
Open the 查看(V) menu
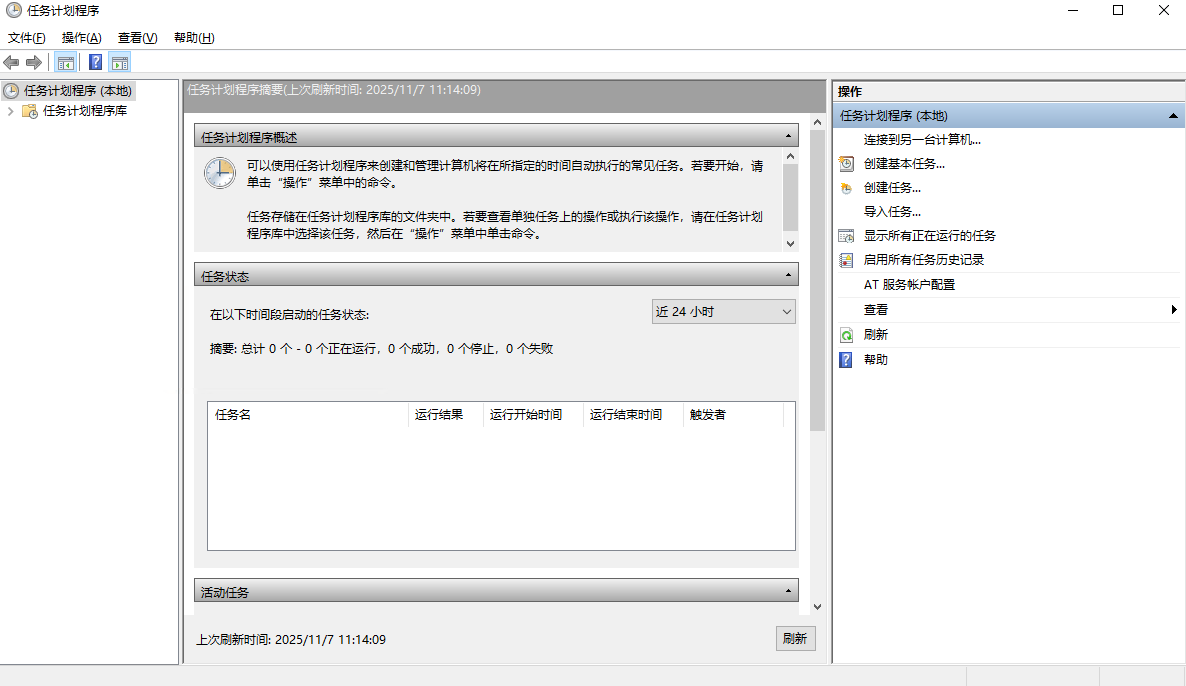coord(138,38)
